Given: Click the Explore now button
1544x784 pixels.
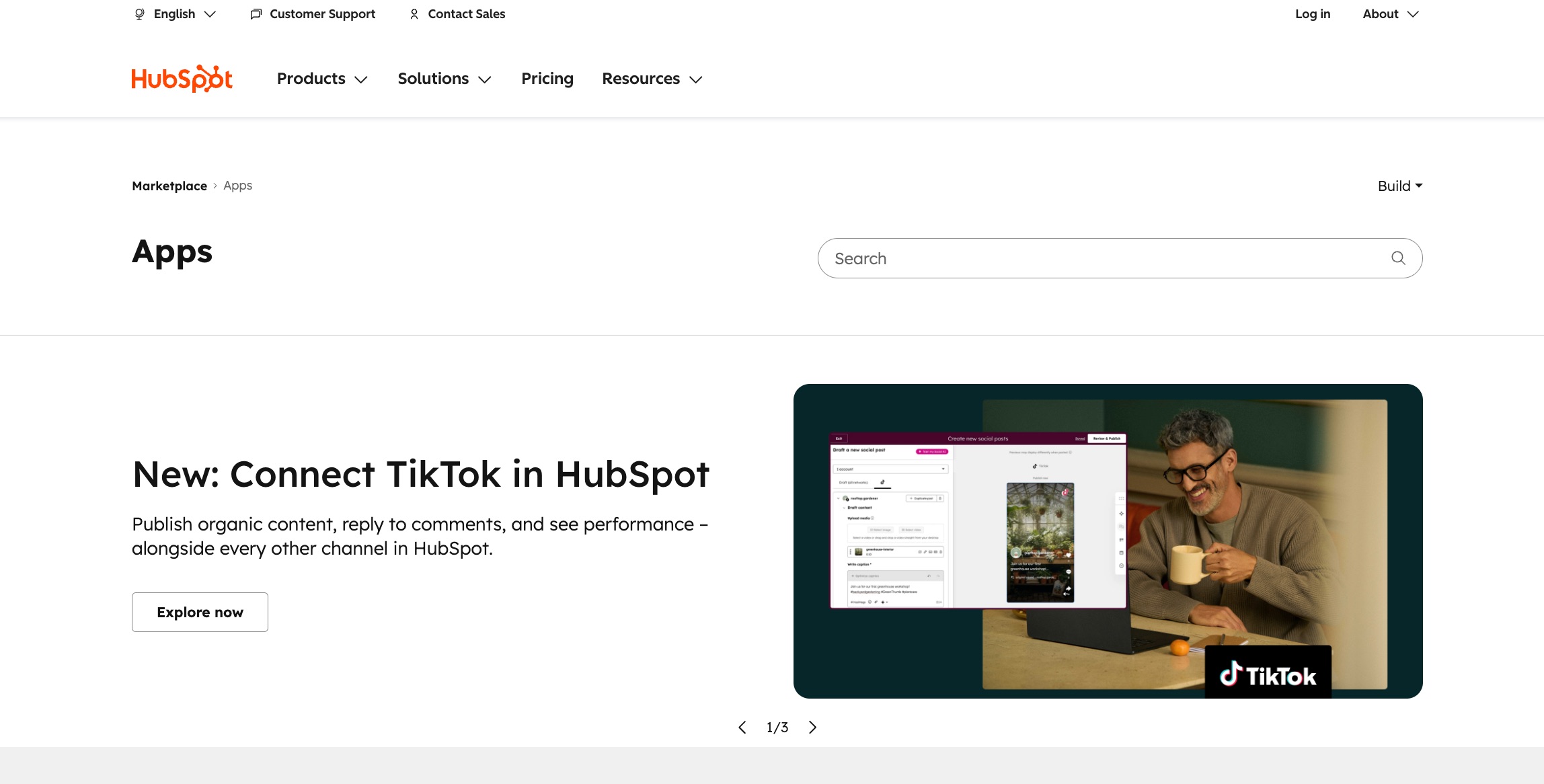Looking at the screenshot, I should tap(200, 612).
